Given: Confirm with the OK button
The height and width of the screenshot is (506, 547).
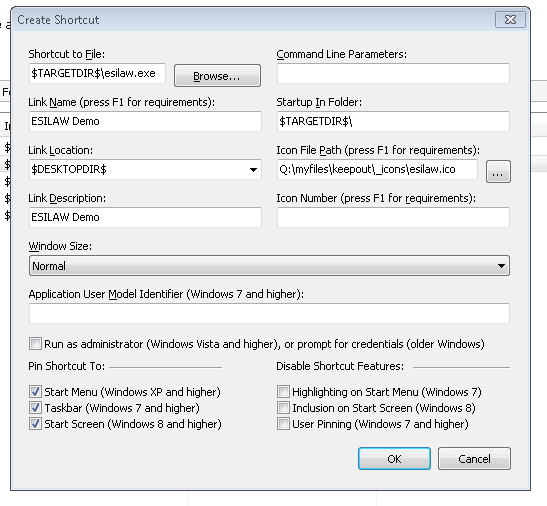Looking at the screenshot, I should 394,459.
